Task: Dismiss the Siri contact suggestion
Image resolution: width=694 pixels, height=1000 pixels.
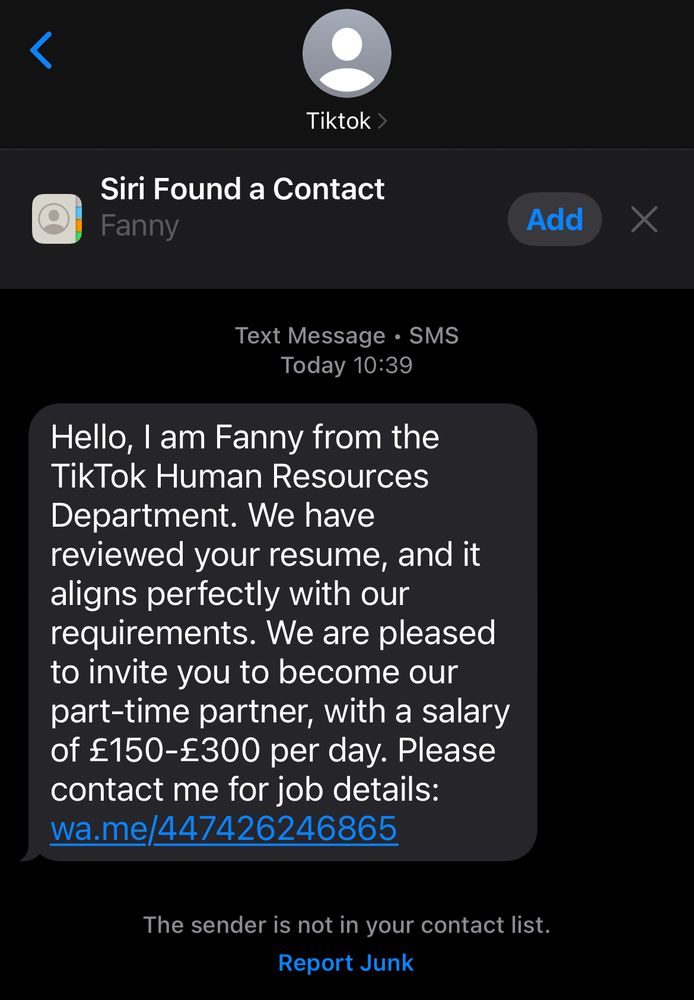Action: click(x=644, y=220)
